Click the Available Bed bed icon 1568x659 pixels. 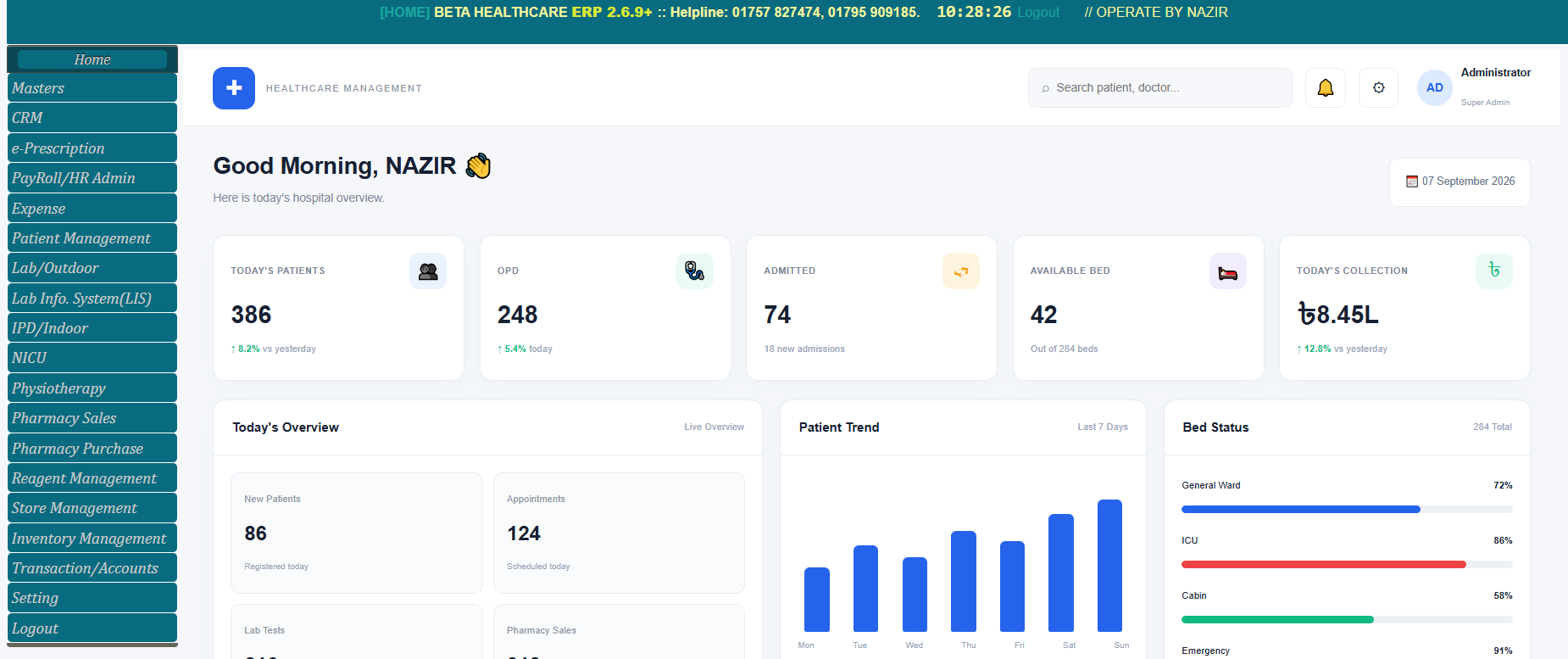pyautogui.click(x=1228, y=271)
